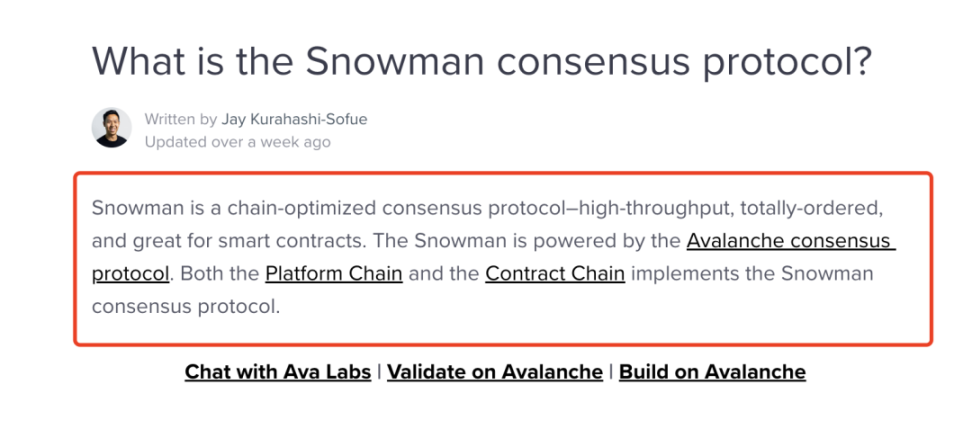Click the Chat with Ava Labs link
Image resolution: width=972 pixels, height=429 pixels.
pos(277,372)
